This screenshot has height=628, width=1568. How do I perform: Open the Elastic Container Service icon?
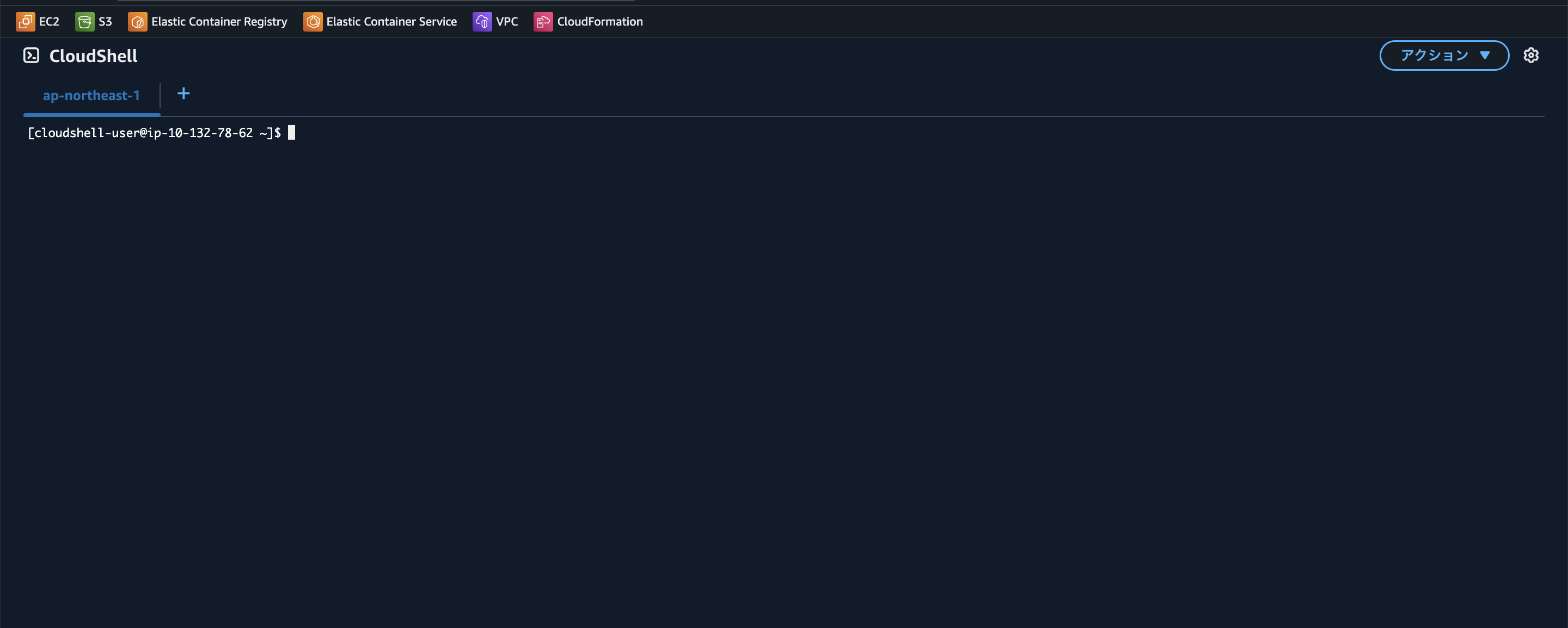point(314,21)
